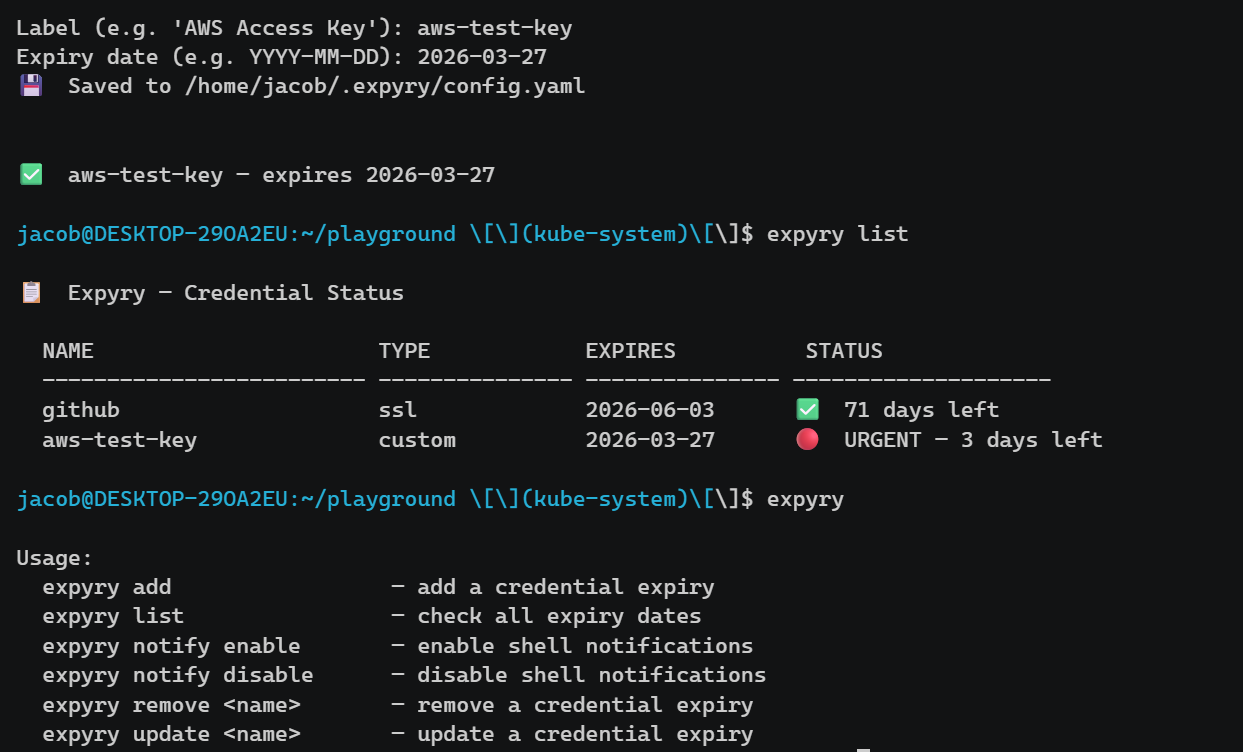This screenshot has height=752, width=1243.
Task: Click description 'enable shell notifications'
Action: [x=585, y=645]
